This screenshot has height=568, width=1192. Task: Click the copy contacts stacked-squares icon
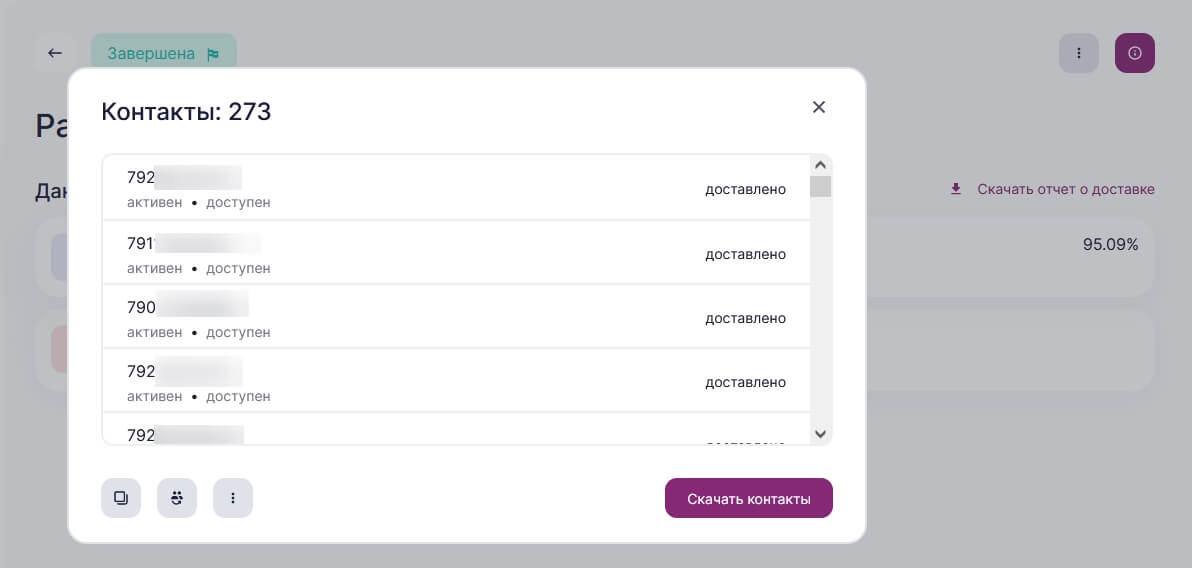point(121,498)
